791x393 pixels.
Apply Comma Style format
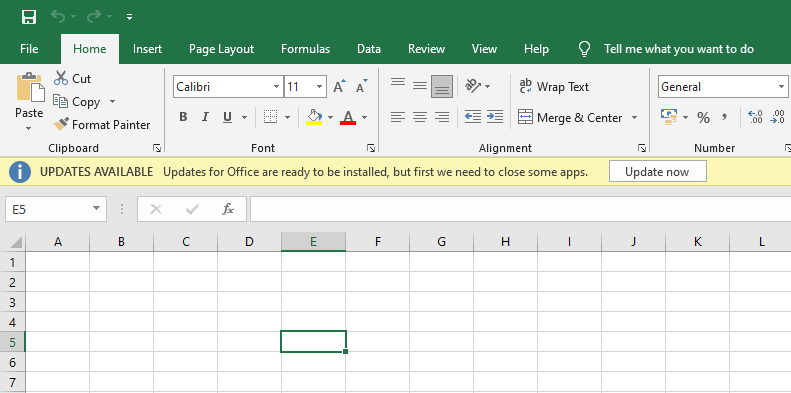pyautogui.click(x=724, y=118)
